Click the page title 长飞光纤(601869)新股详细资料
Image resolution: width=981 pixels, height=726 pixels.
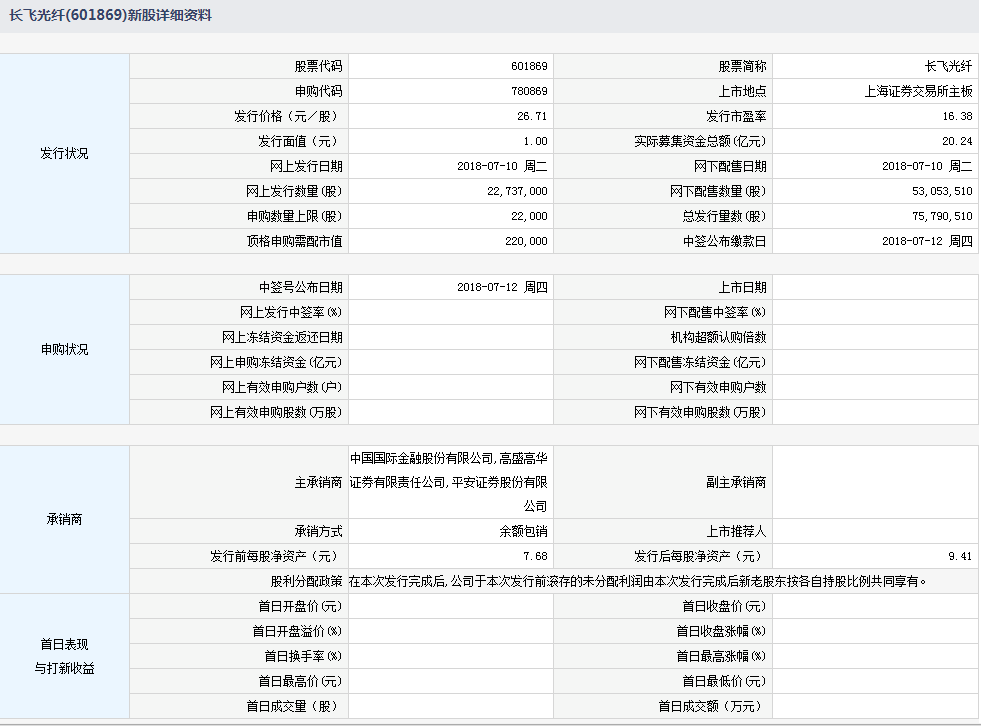click(110, 16)
